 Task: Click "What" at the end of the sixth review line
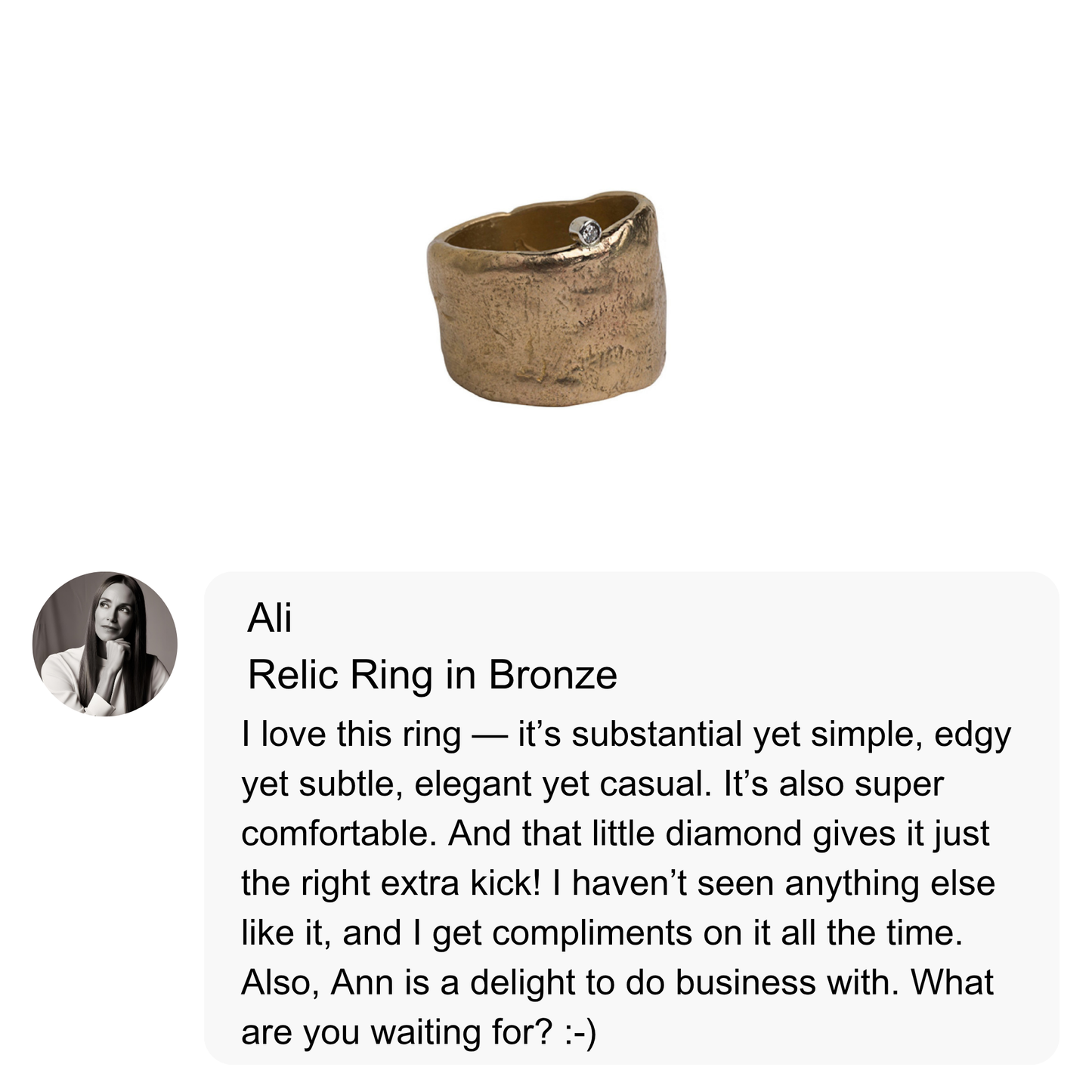tap(951, 982)
